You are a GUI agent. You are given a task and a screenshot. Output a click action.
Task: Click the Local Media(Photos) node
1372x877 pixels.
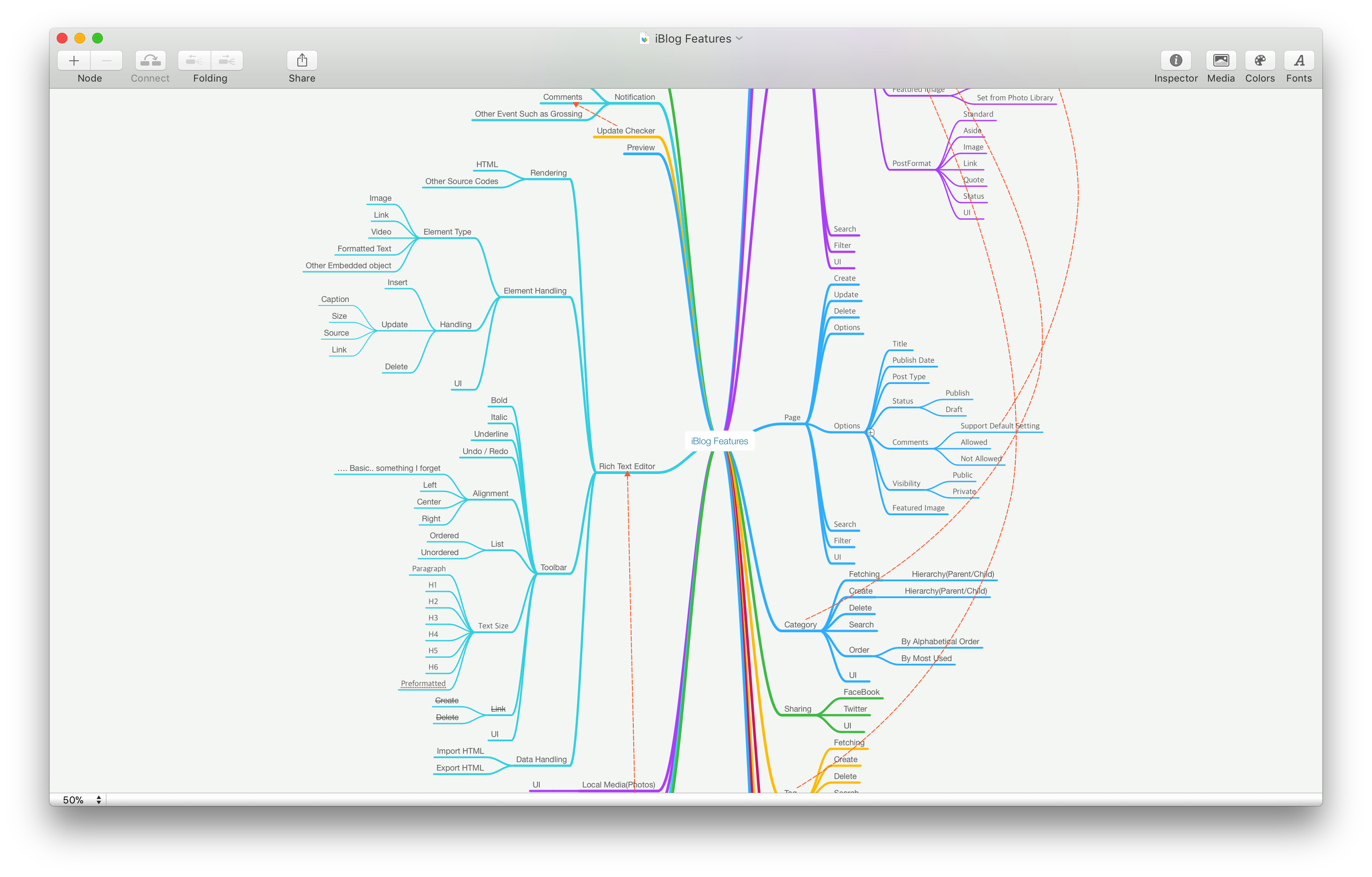619,785
